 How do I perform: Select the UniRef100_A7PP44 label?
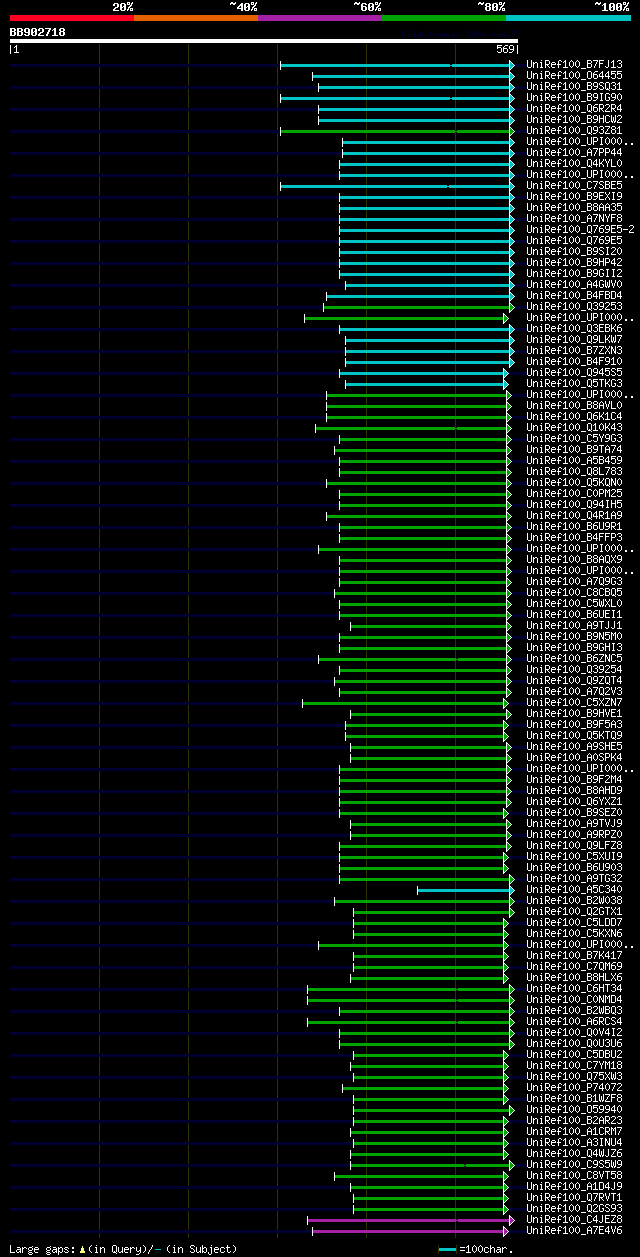pyautogui.click(x=575, y=152)
